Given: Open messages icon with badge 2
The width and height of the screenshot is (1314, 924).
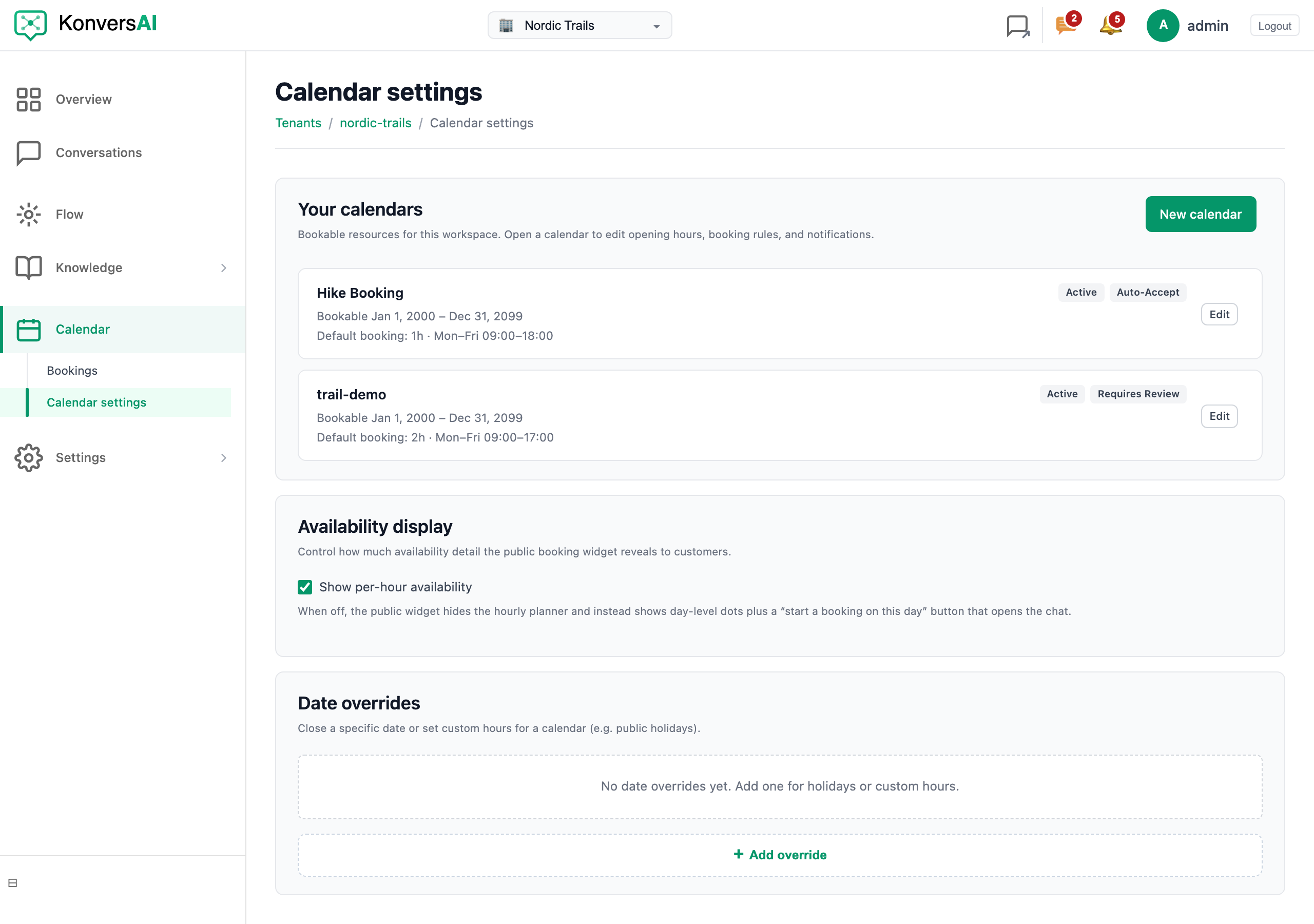Looking at the screenshot, I should 1067,25.
